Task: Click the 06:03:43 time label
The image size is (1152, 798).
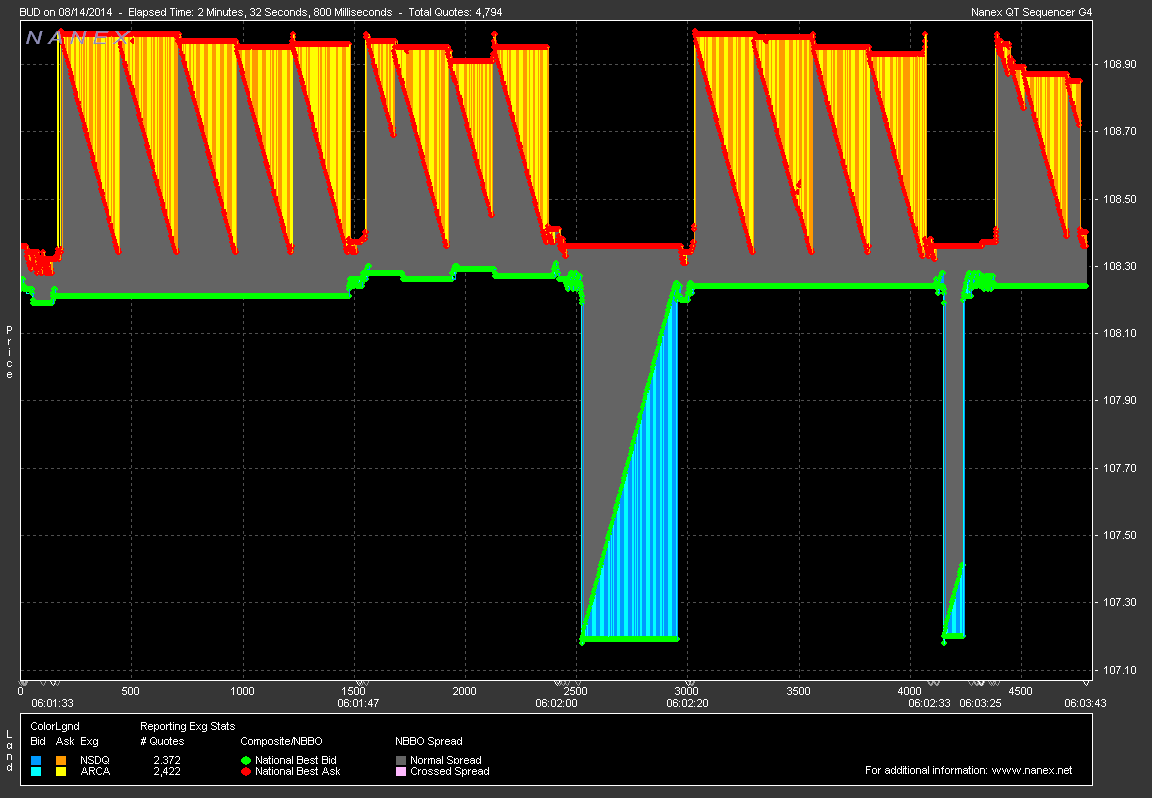Action: pos(1085,703)
